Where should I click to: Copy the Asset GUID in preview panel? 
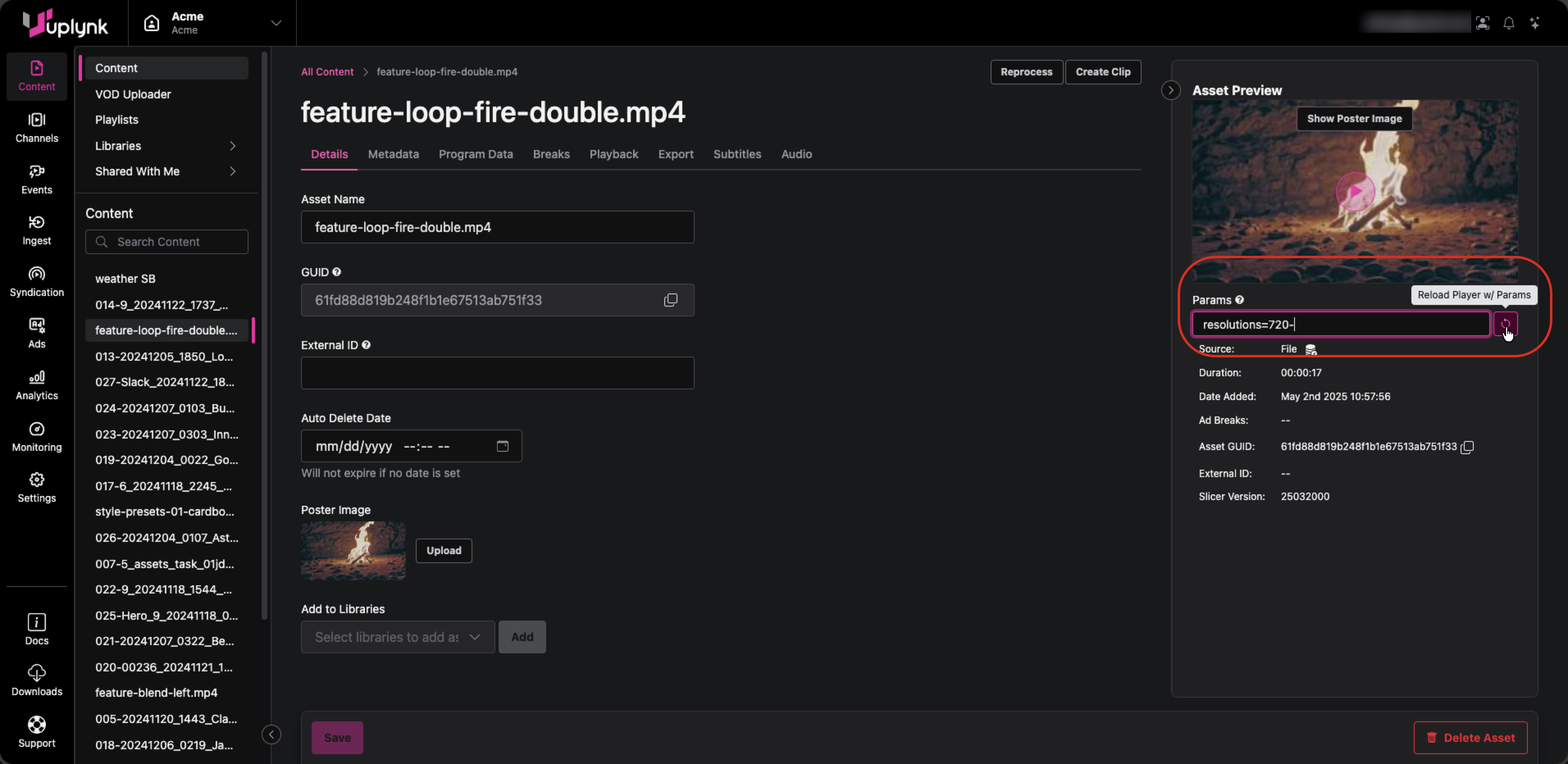(x=1468, y=447)
